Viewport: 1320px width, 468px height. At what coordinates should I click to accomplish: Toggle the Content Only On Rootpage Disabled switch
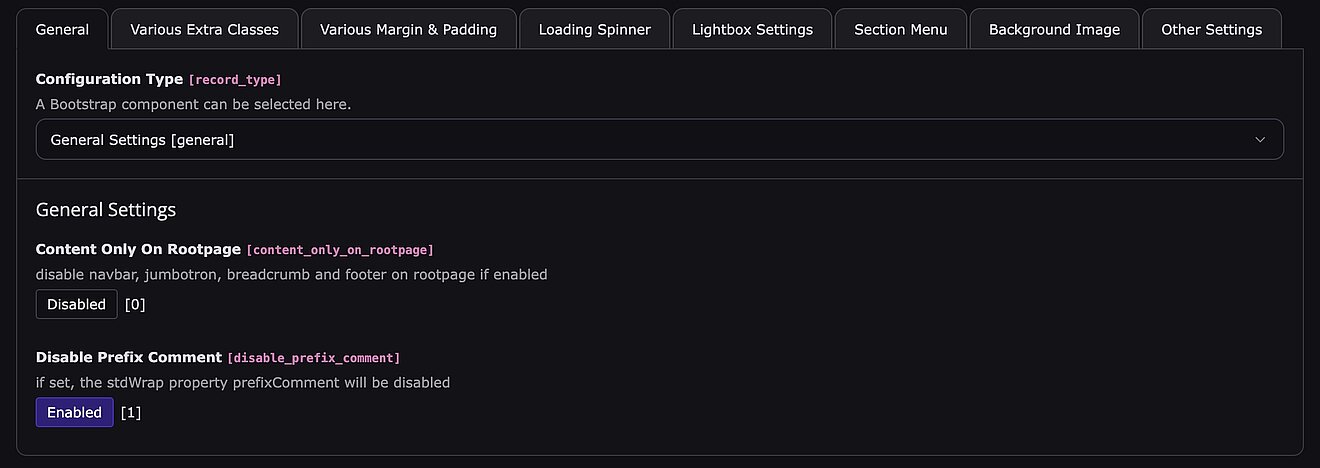(x=76, y=304)
